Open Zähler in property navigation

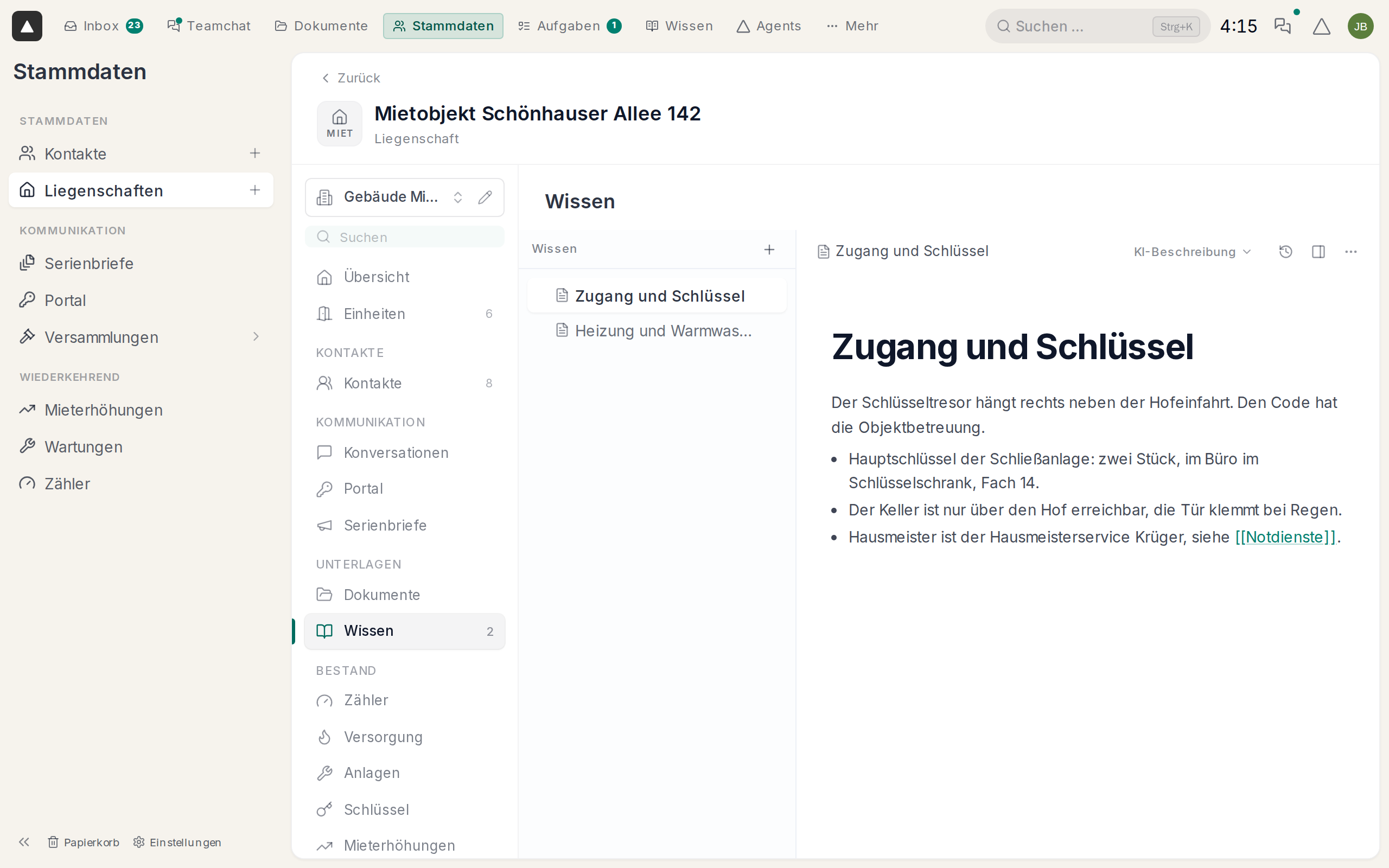[405, 700]
